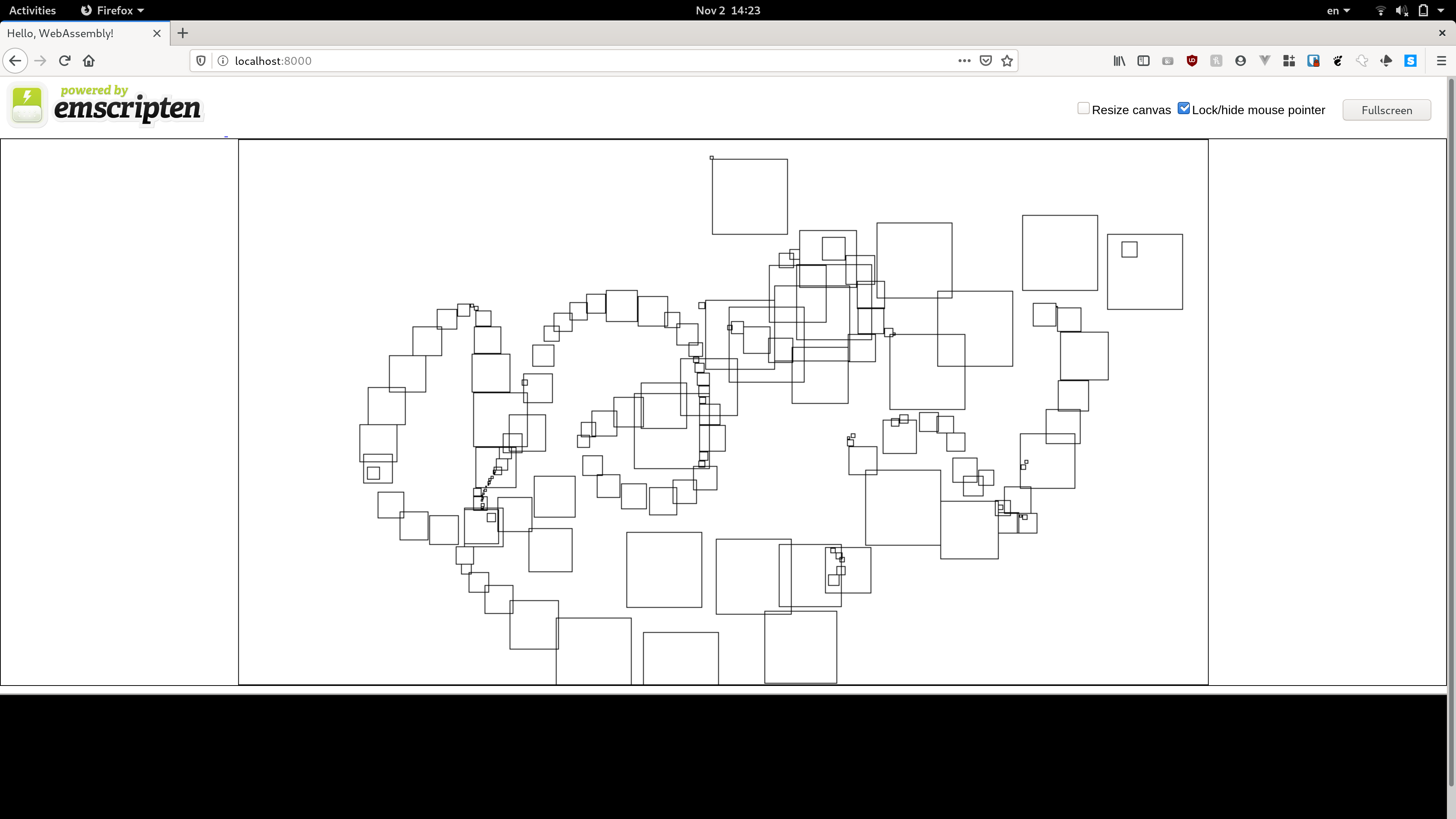Open the Honey extension icon
This screenshot has width=1456, height=819.
click(x=1216, y=61)
